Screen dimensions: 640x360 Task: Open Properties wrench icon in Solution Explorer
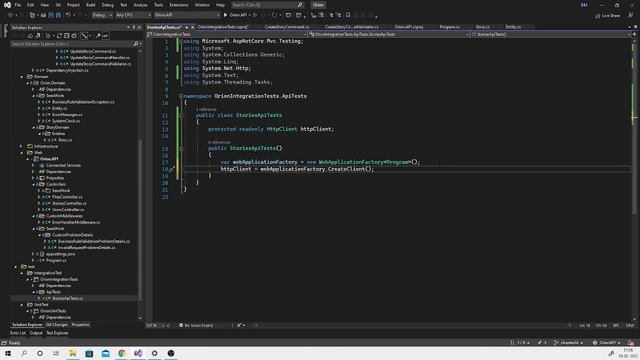98,36
